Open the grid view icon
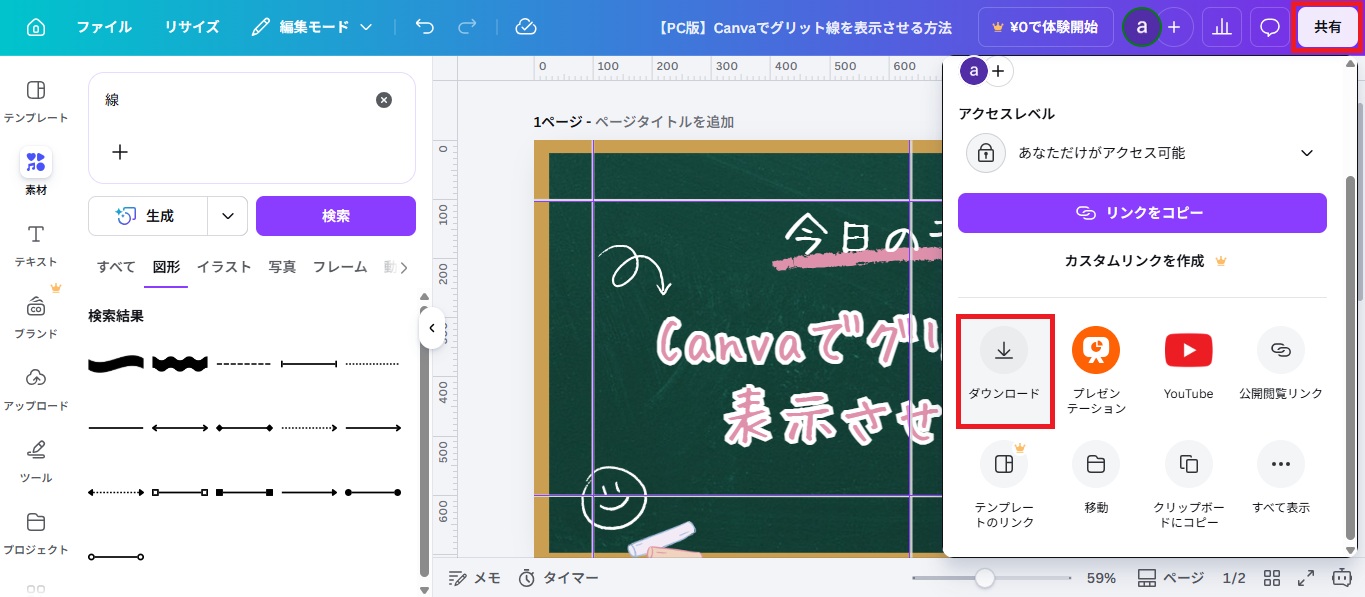The width and height of the screenshot is (1365, 597). tap(1272, 578)
